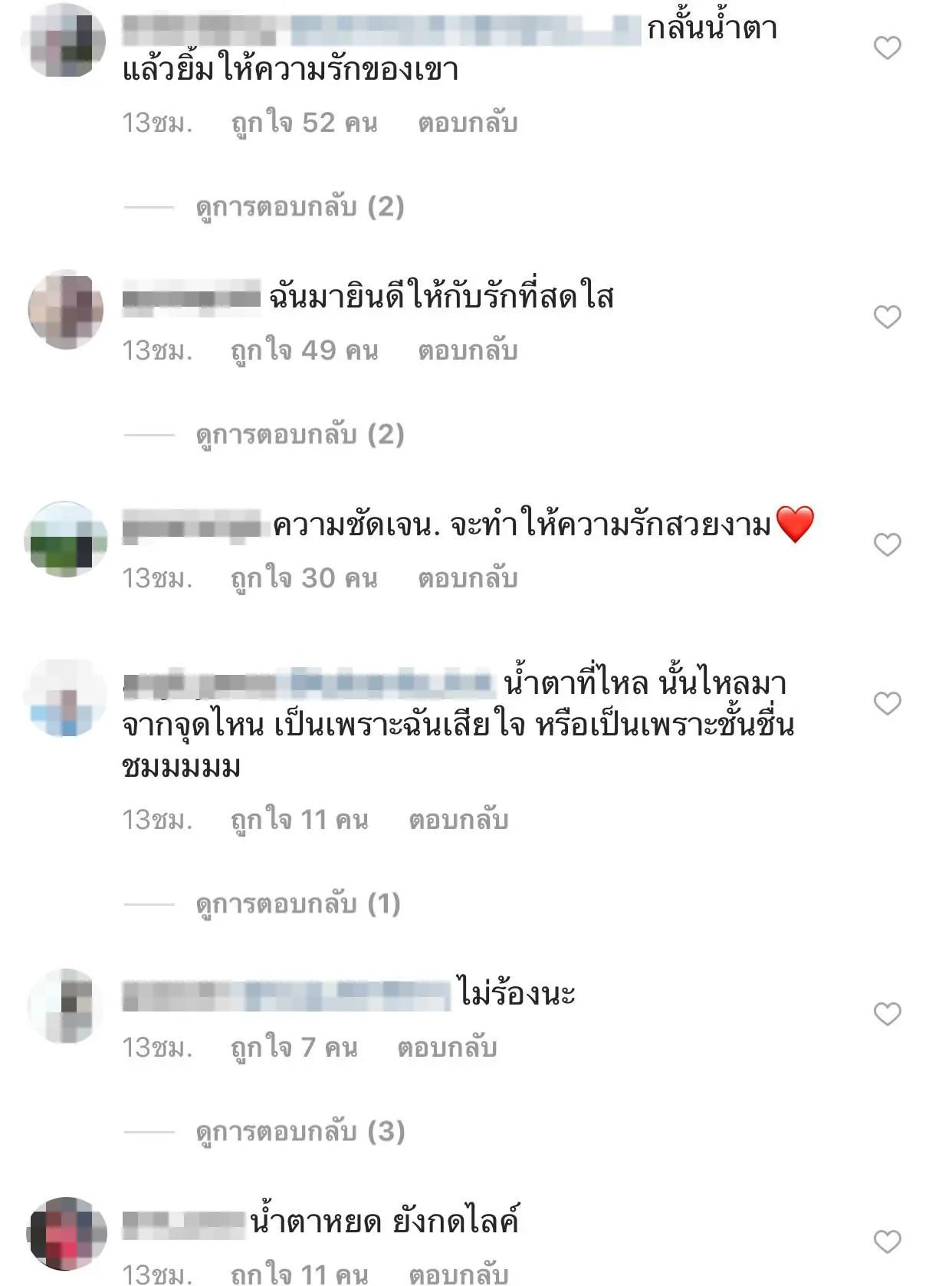The image size is (952, 1286).
Task: Open avatar beside the ไม่ร้องนะ comment
Action: click(66, 1006)
